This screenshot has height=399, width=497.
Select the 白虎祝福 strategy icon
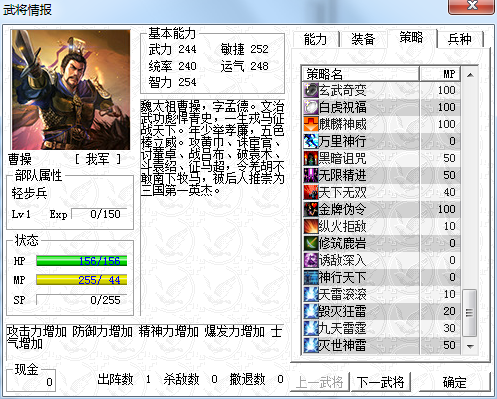click(311, 107)
